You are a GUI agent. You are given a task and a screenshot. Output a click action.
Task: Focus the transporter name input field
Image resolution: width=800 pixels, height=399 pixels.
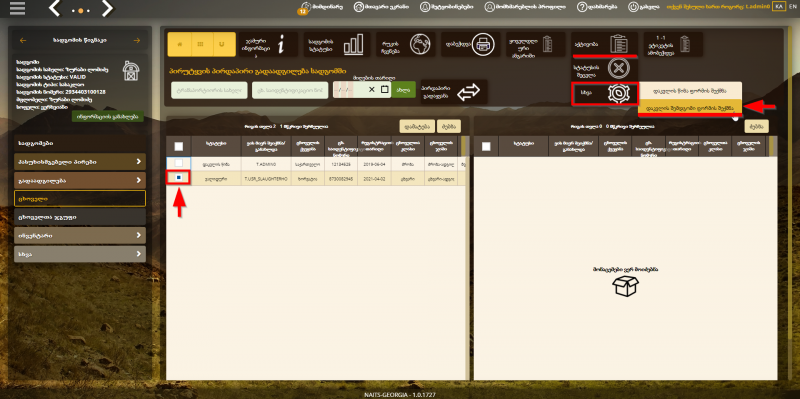pos(209,90)
